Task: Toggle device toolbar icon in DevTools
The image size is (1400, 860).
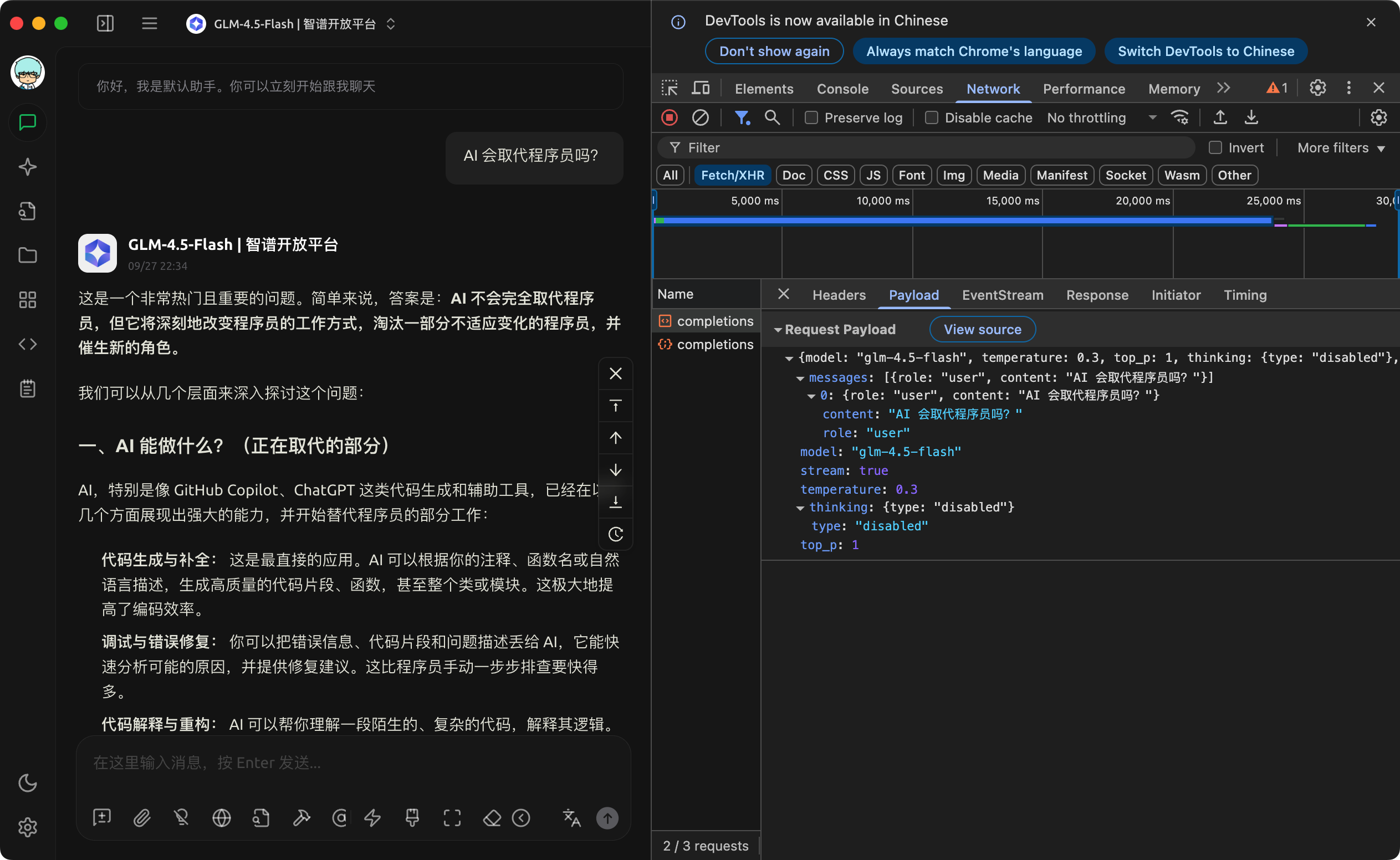Action: click(x=701, y=88)
